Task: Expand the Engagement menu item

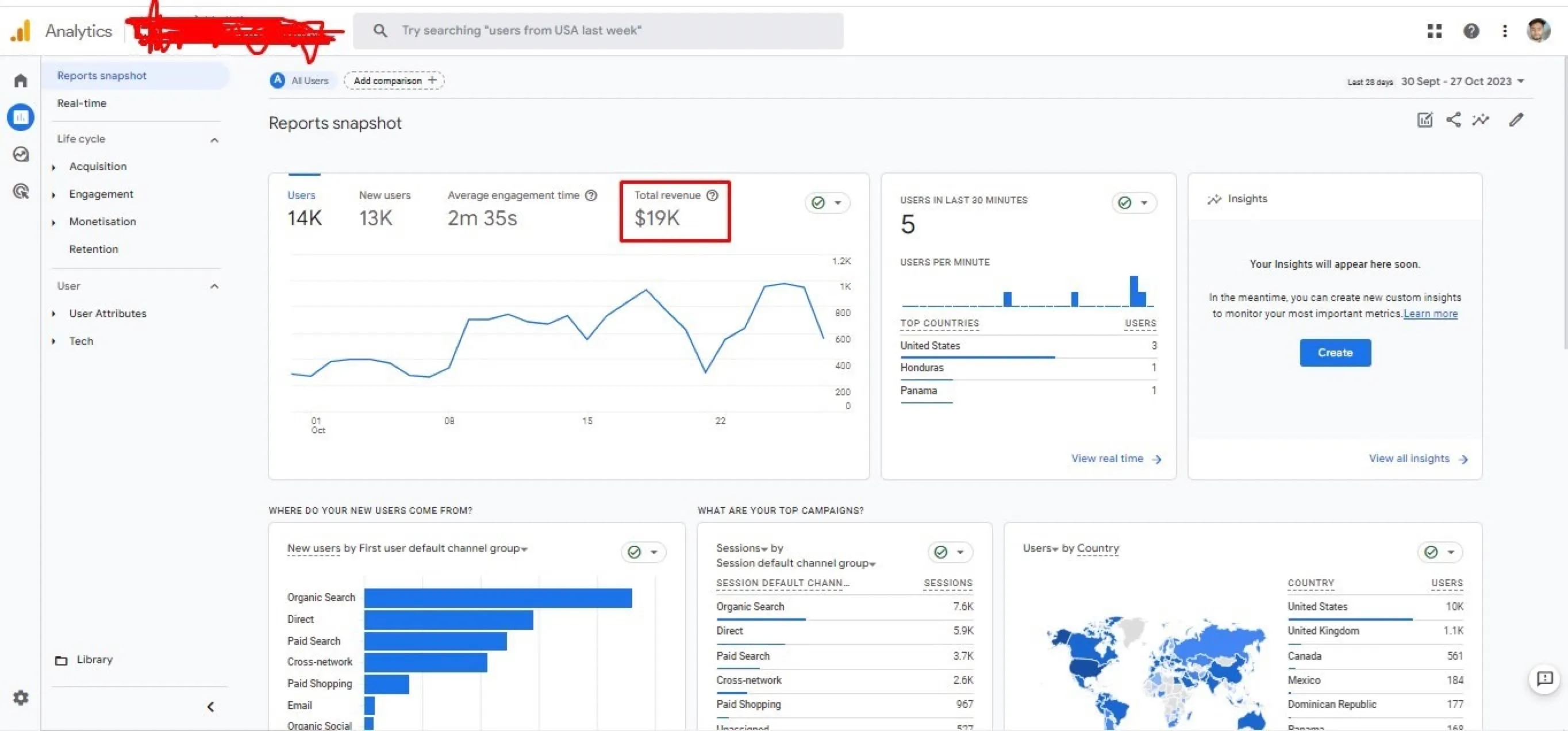Action: click(53, 195)
